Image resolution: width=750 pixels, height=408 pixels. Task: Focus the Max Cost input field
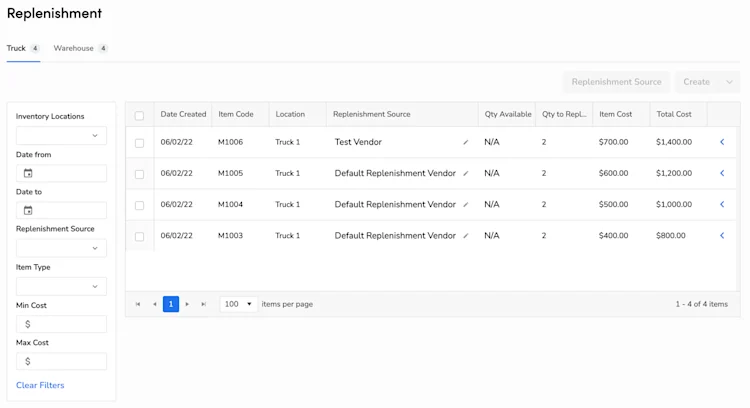tap(61, 362)
